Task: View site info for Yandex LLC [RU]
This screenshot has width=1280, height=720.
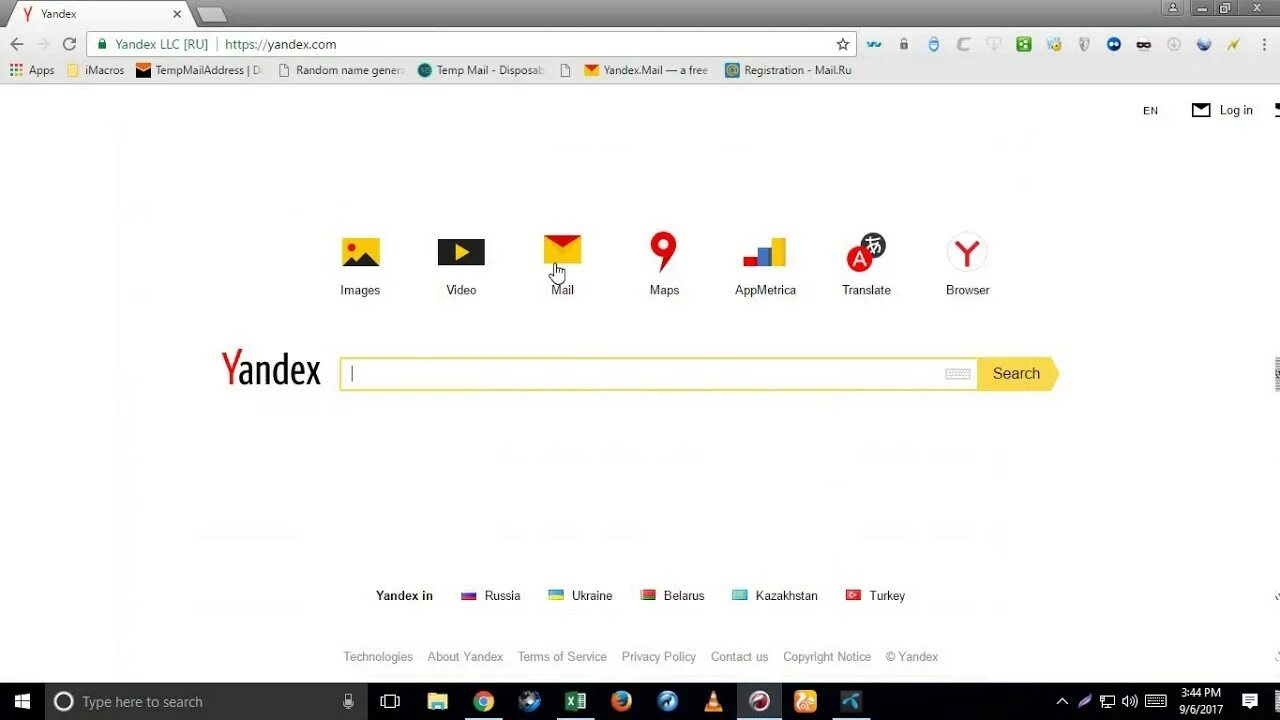Action: [x=152, y=44]
